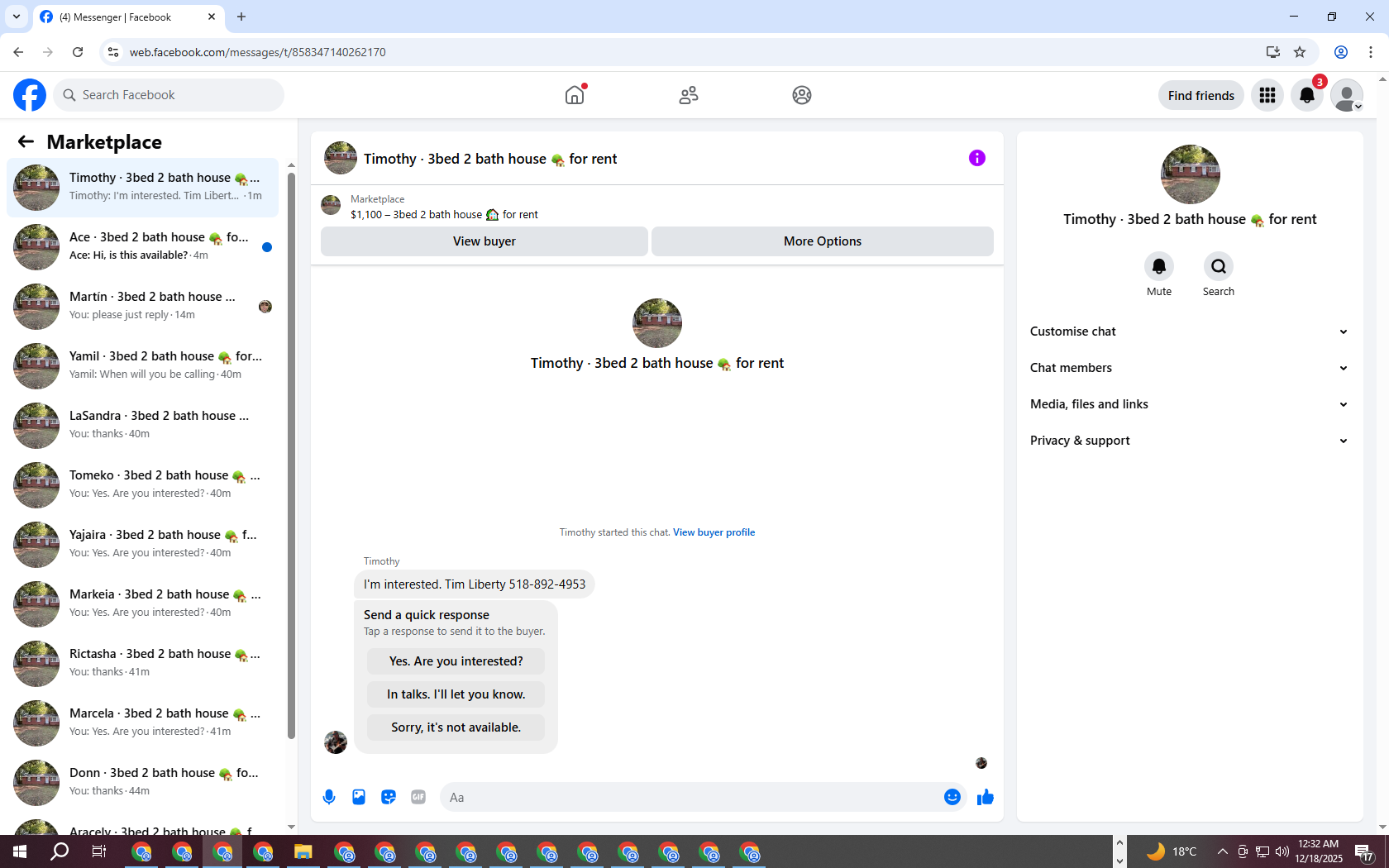Mute this conversation with the bell icon
The image size is (1389, 868).
click(1159, 266)
